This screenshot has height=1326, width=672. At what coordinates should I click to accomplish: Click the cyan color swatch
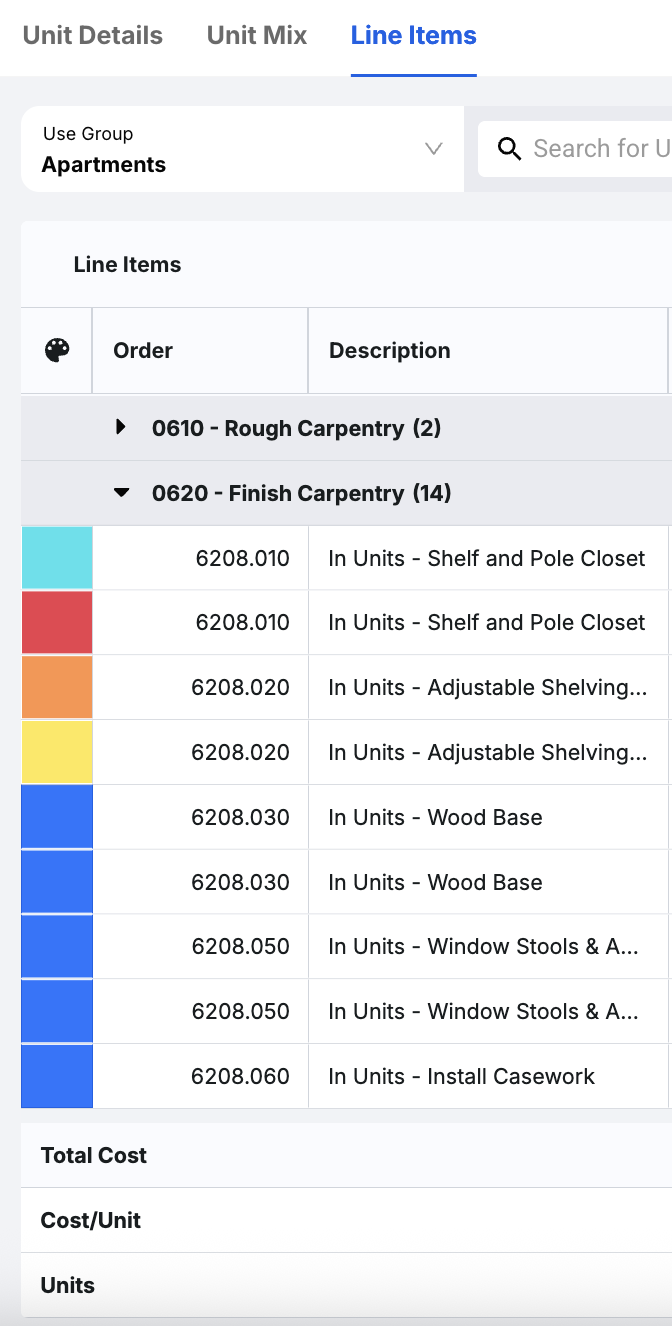click(57, 558)
